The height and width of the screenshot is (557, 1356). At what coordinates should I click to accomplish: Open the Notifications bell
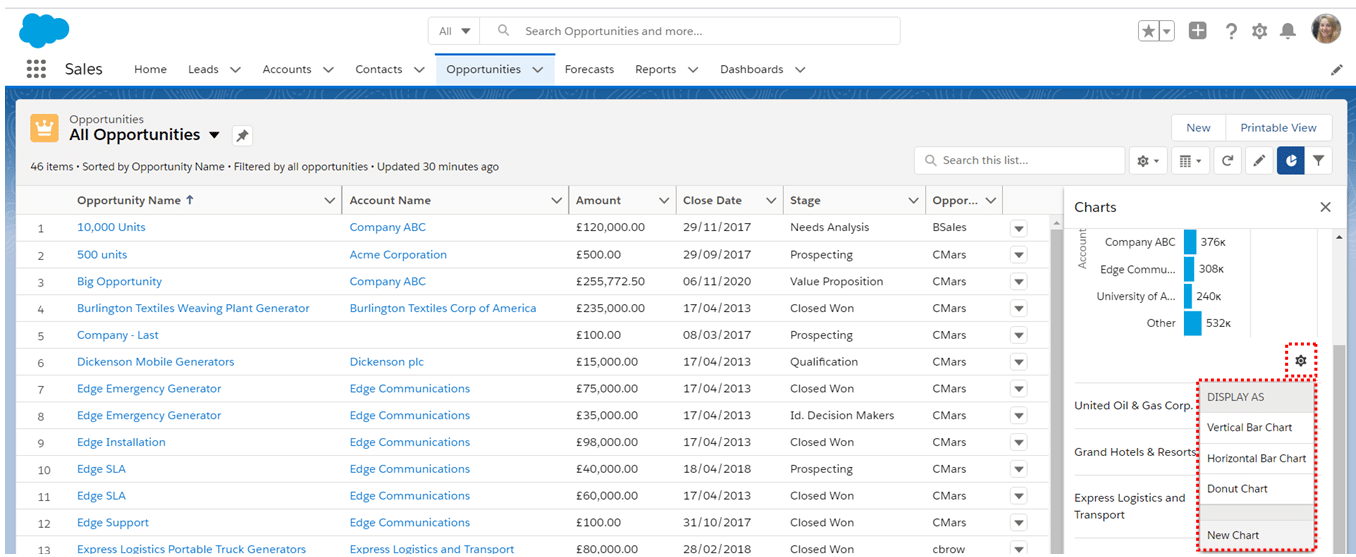(1288, 31)
